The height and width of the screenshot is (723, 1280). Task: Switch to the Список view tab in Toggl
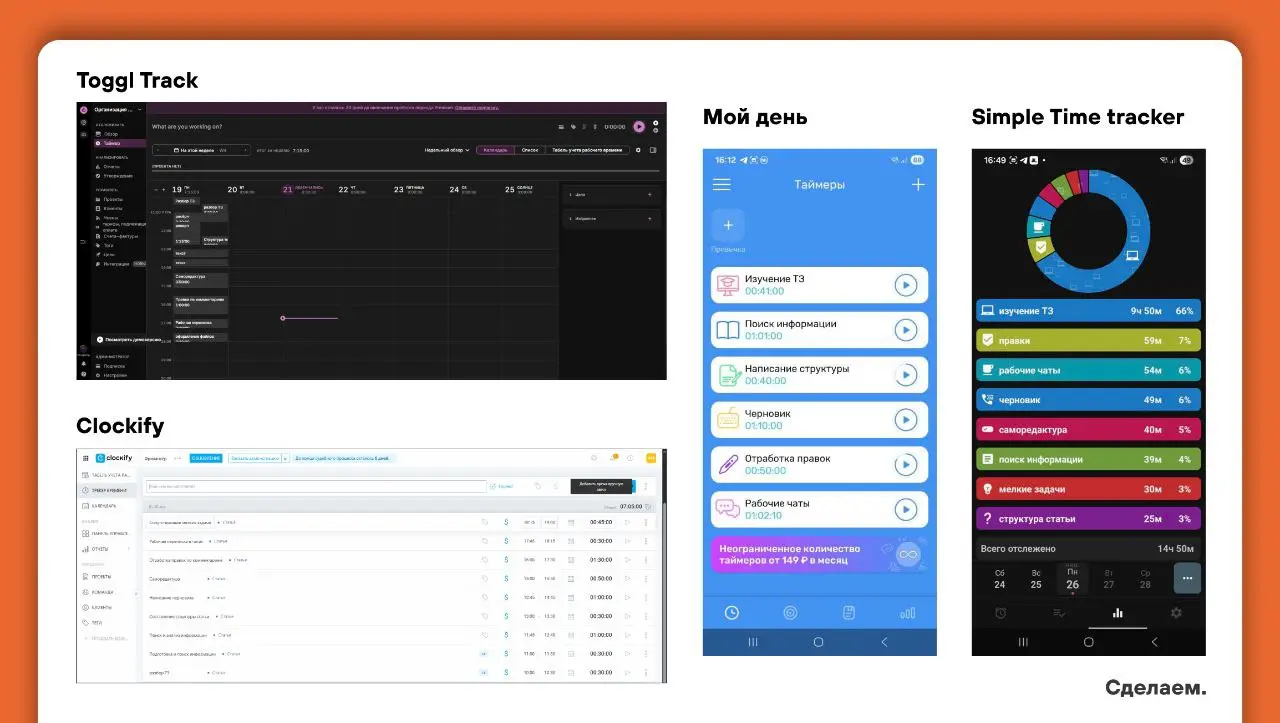(x=530, y=150)
